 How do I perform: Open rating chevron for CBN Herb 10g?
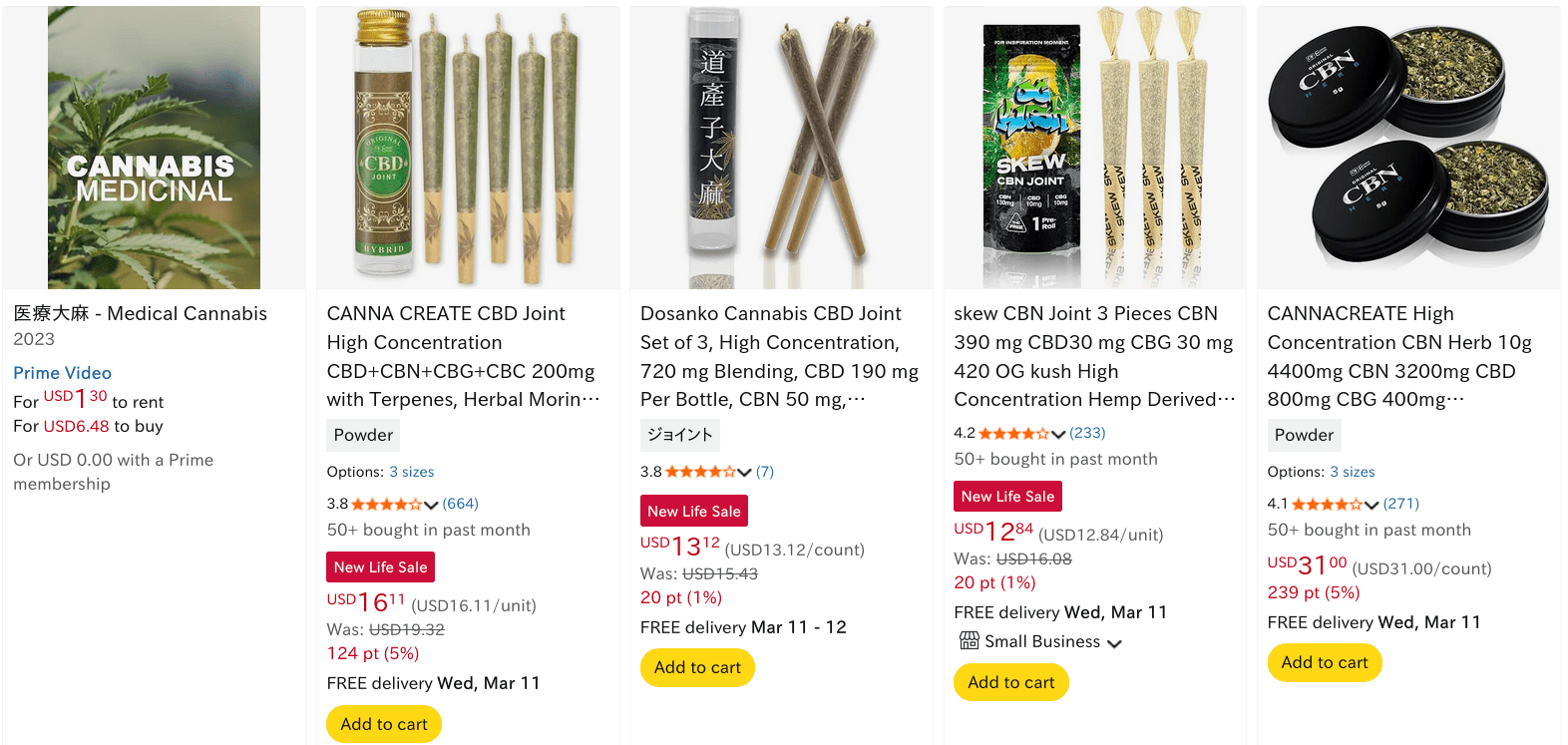pos(1372,505)
